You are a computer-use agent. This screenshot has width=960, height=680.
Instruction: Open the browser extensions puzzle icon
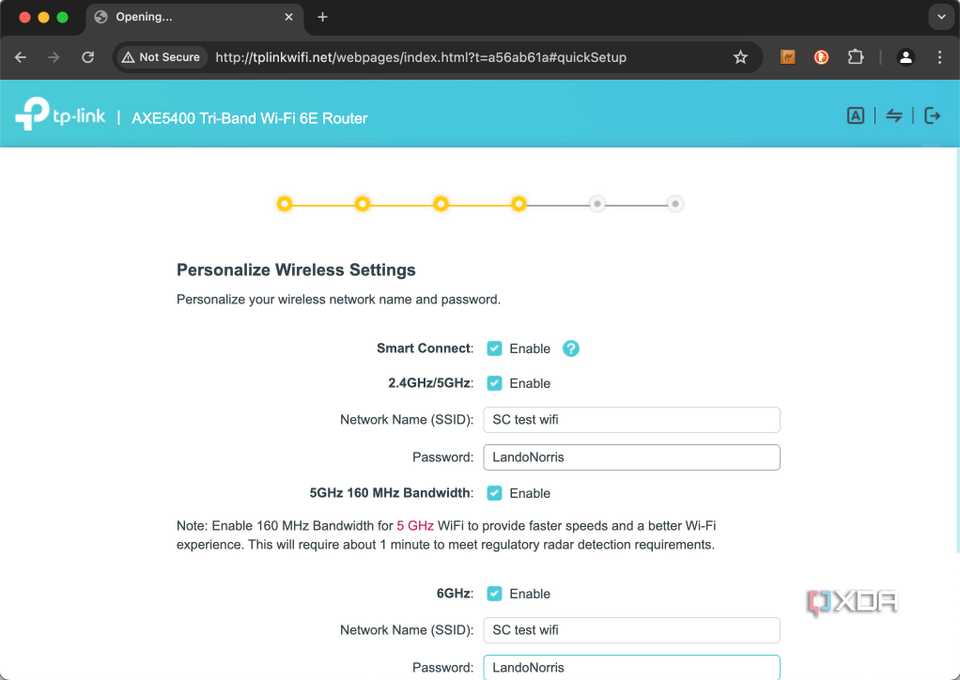click(x=855, y=57)
